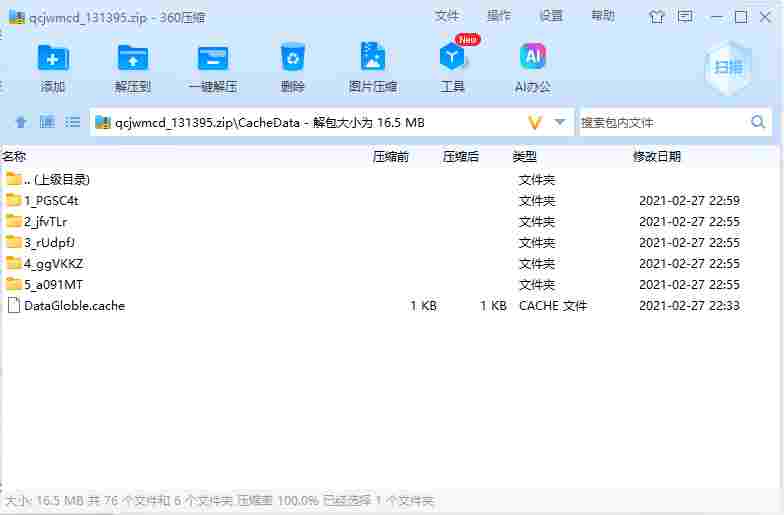Sort by the Name (名称) column header
The width and height of the screenshot is (784, 515).
[14, 156]
